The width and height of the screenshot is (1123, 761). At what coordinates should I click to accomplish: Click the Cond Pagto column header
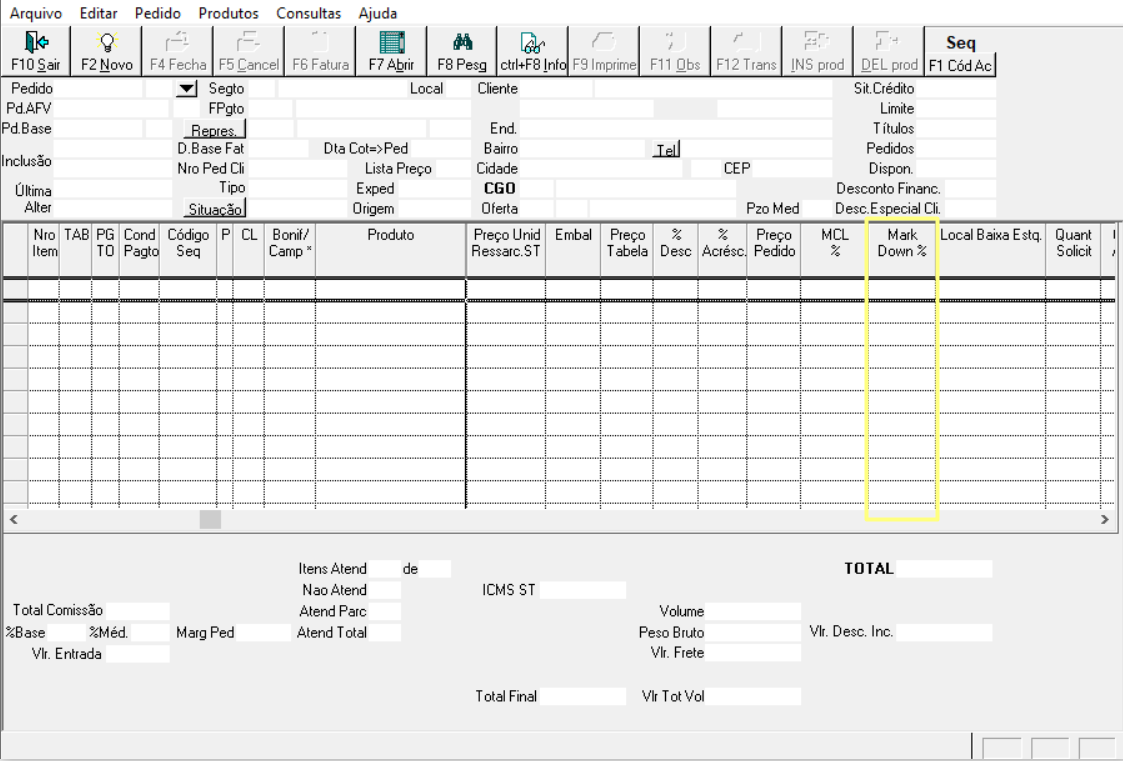[x=140, y=249]
